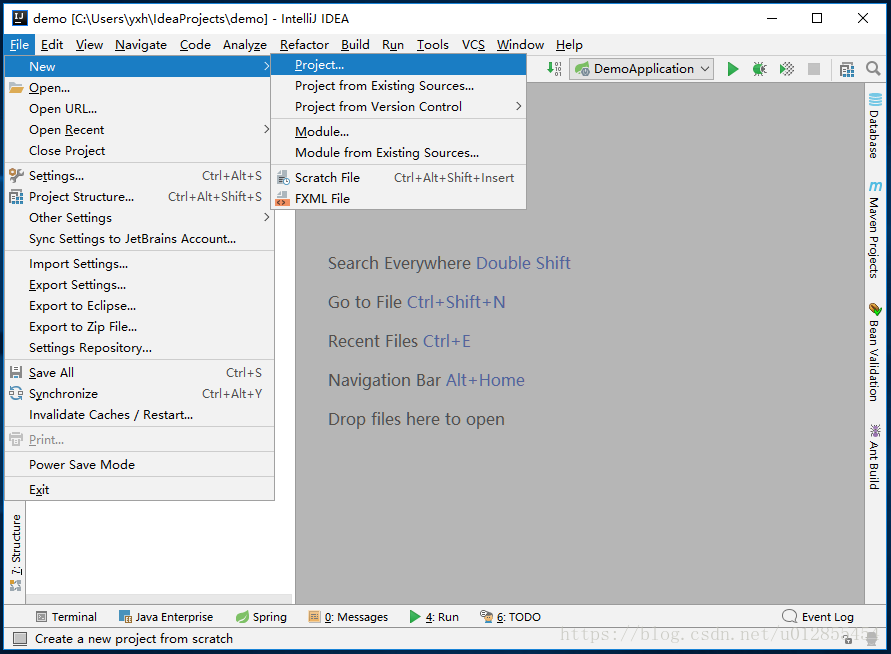Choose Open... with the folder icon
Image resolution: width=891 pixels, height=654 pixels.
pyautogui.click(x=139, y=88)
